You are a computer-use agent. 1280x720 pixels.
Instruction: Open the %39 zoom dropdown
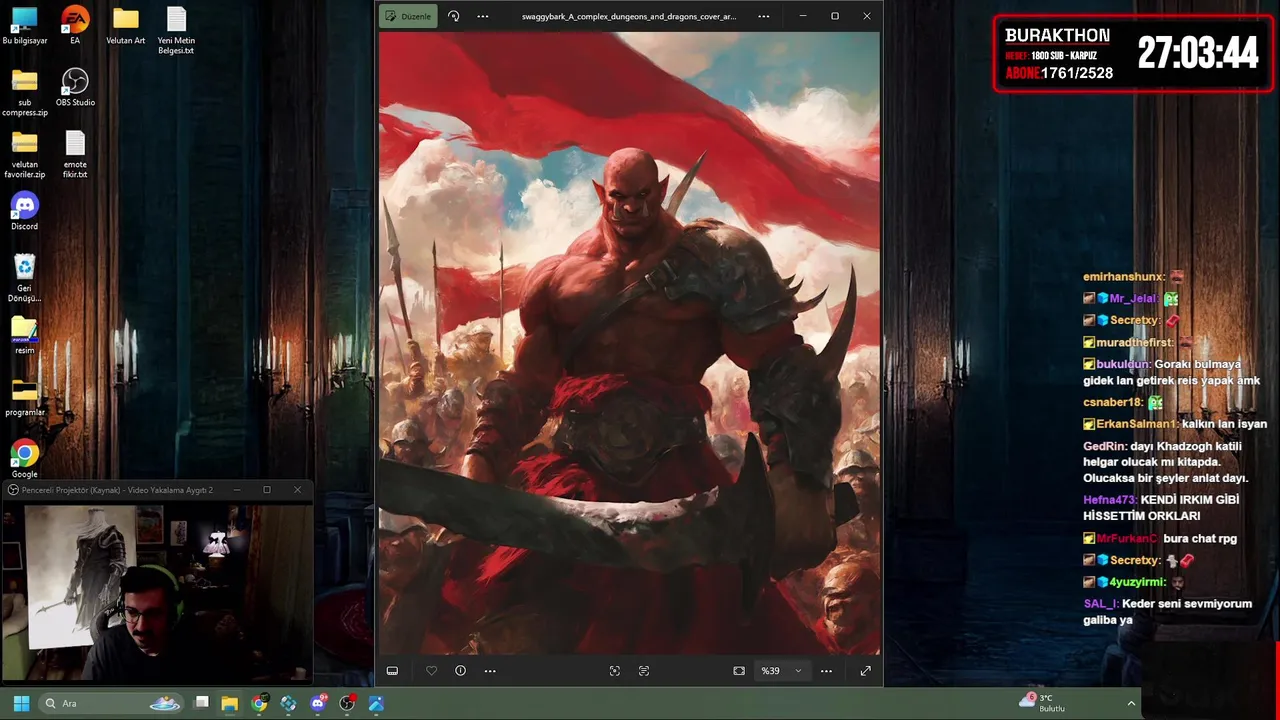[x=781, y=671]
